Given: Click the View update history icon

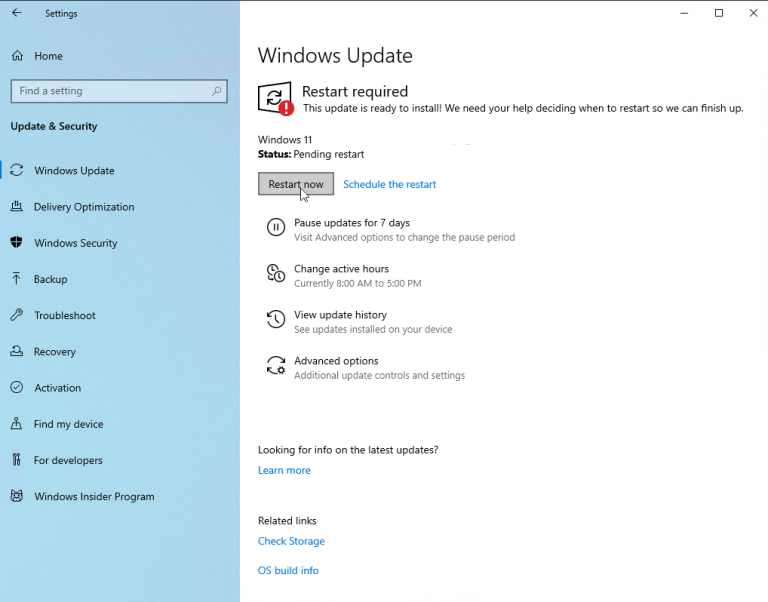Looking at the screenshot, I should tap(276, 320).
